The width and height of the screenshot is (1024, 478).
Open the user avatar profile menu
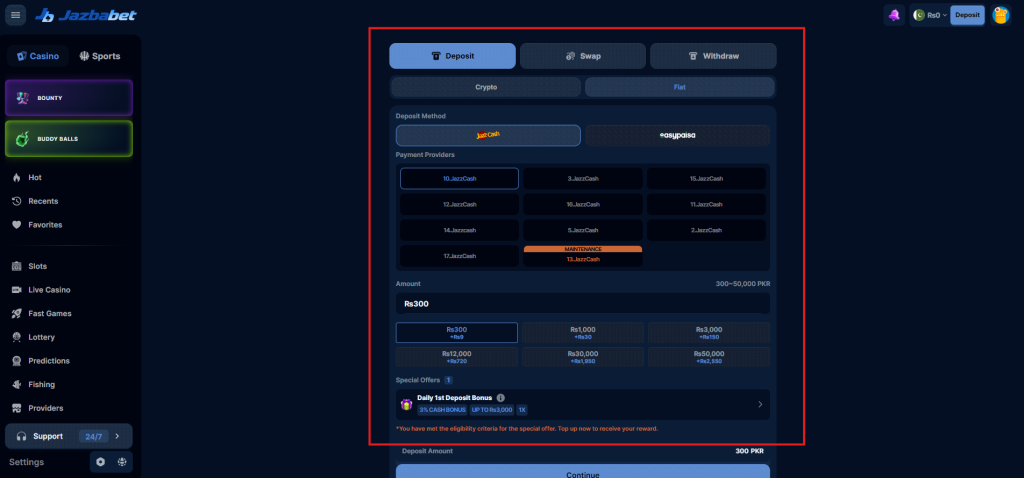pyautogui.click(x=1000, y=15)
